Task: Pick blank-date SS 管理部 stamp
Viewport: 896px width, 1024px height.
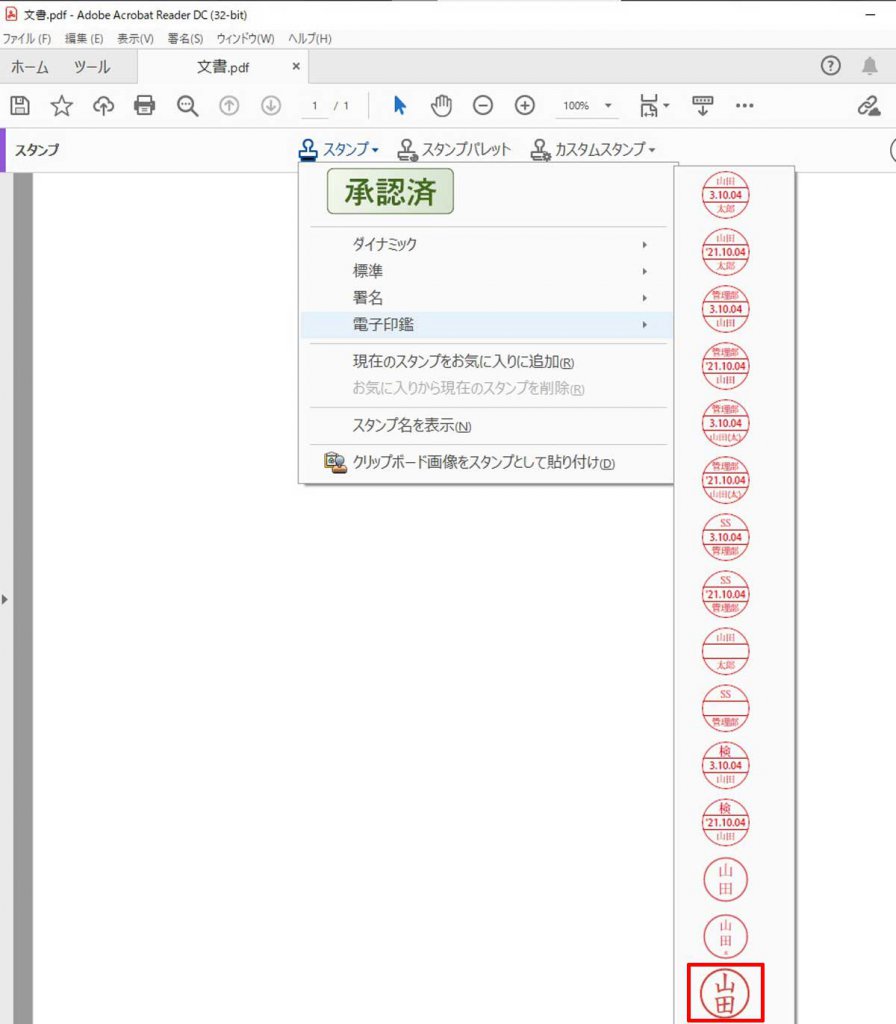Action: tap(725, 708)
